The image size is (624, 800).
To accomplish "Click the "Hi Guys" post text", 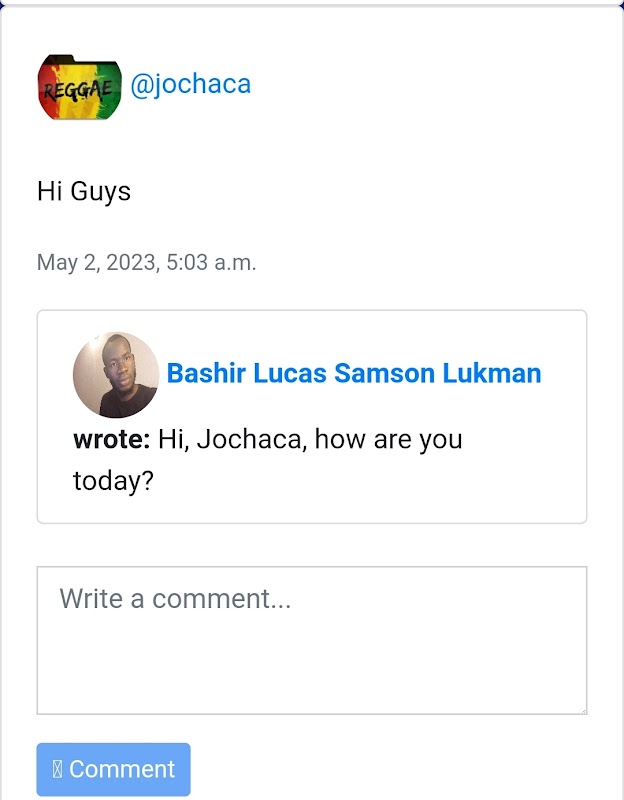I will [x=84, y=190].
